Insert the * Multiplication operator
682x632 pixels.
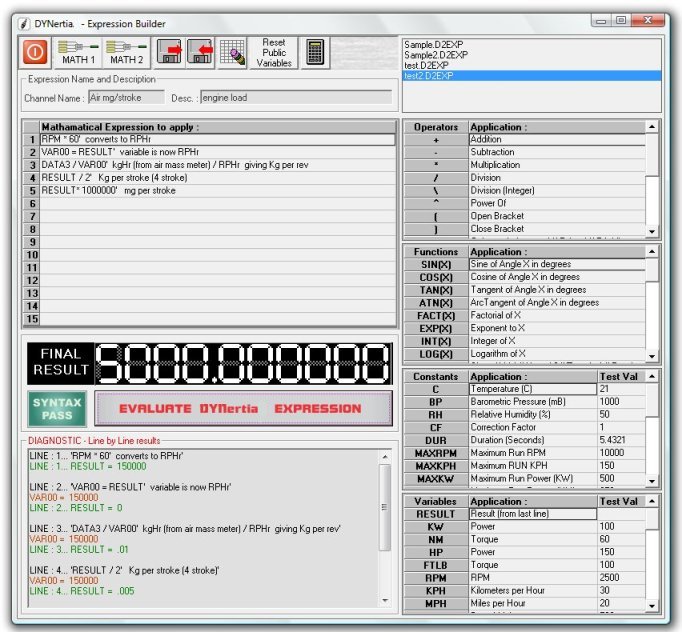coord(436,165)
